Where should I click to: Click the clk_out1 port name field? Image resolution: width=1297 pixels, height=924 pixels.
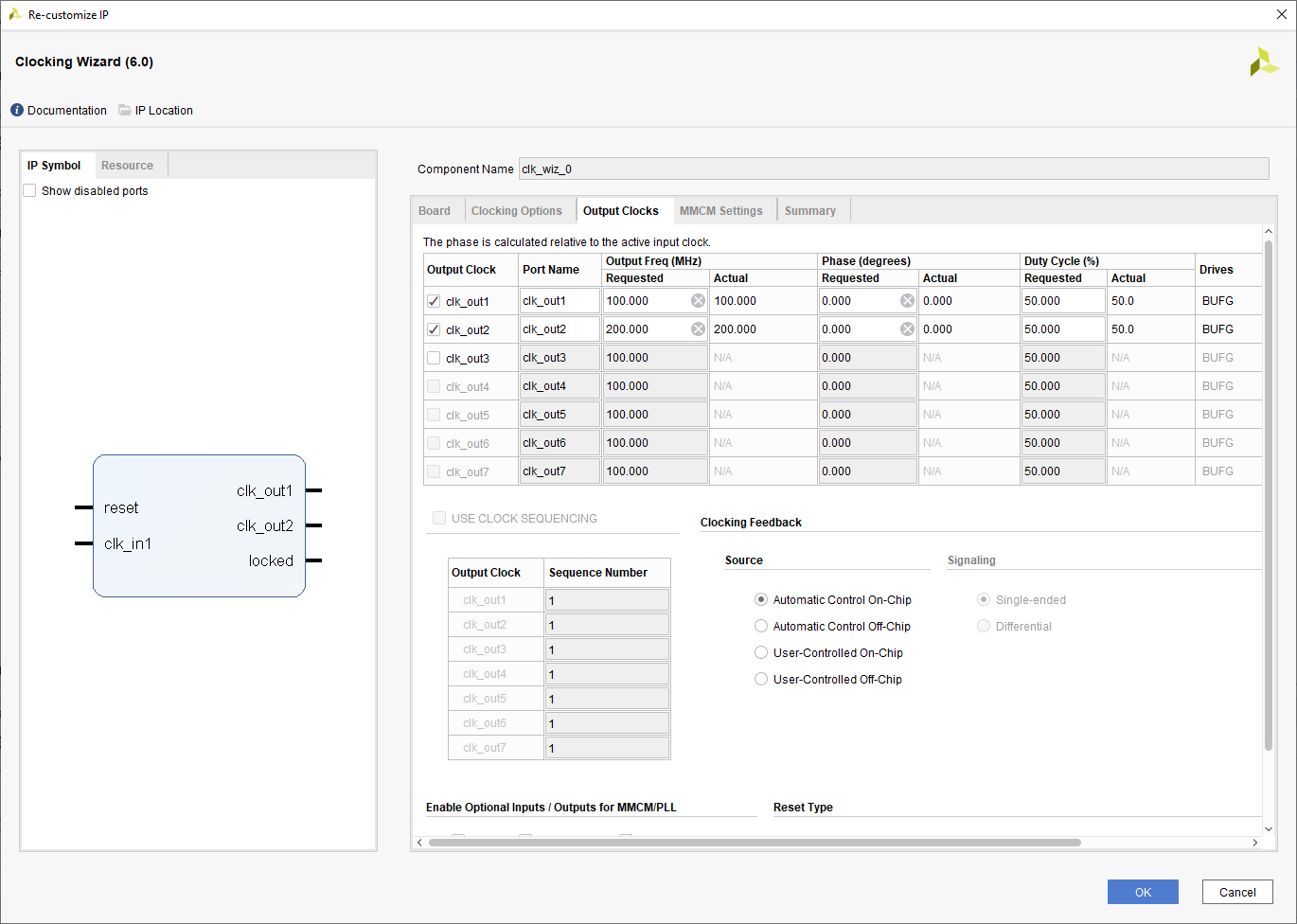(x=559, y=301)
